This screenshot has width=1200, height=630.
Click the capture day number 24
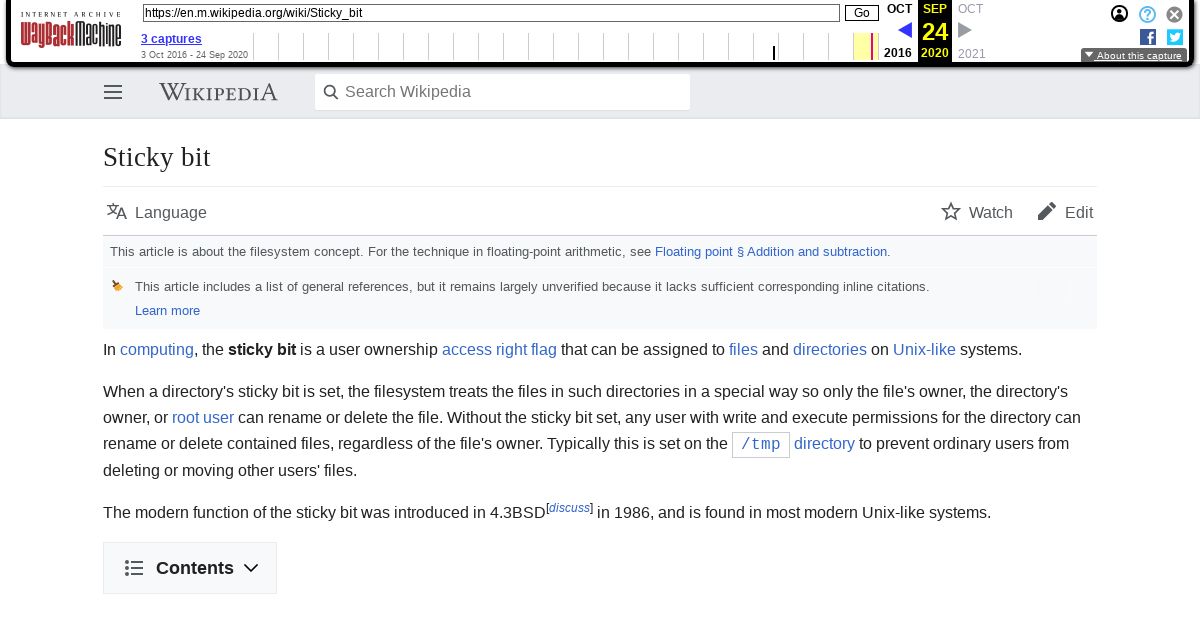point(935,31)
